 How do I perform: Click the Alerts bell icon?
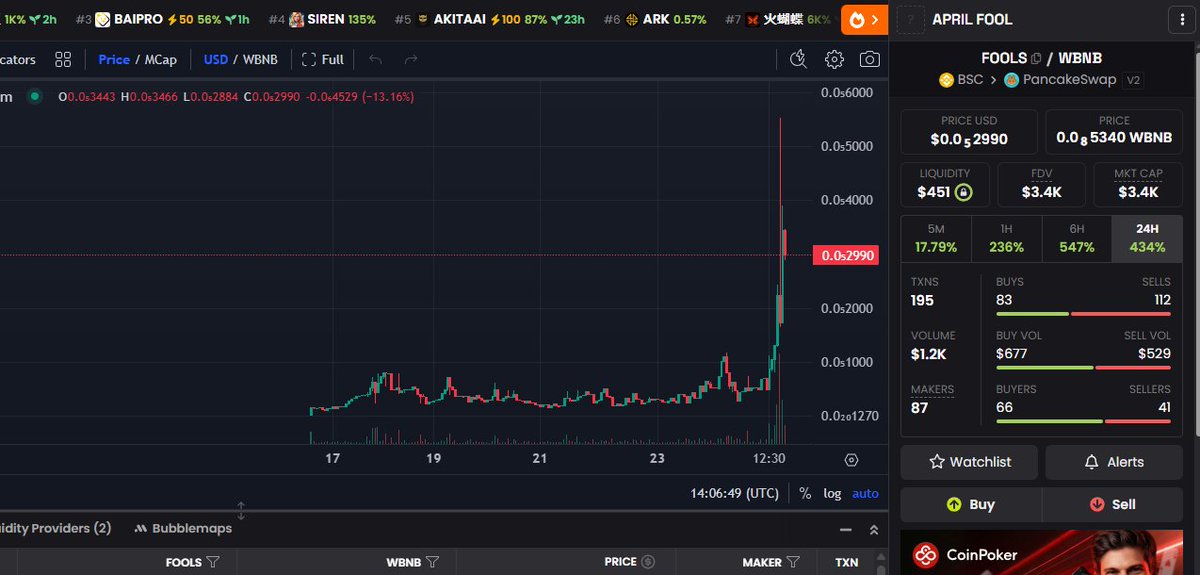pos(1092,462)
